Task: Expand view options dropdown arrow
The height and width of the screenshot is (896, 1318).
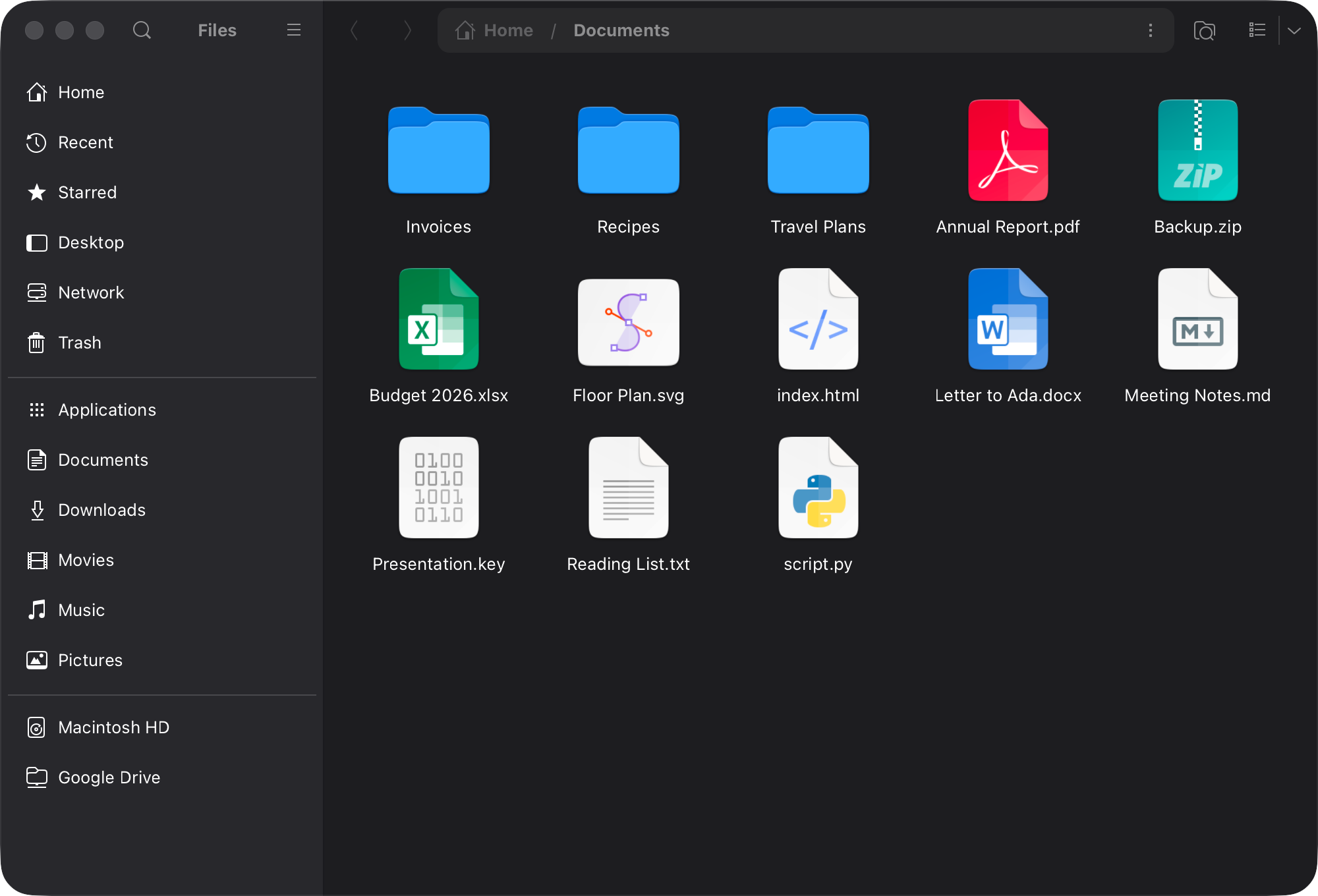Action: coord(1294,30)
